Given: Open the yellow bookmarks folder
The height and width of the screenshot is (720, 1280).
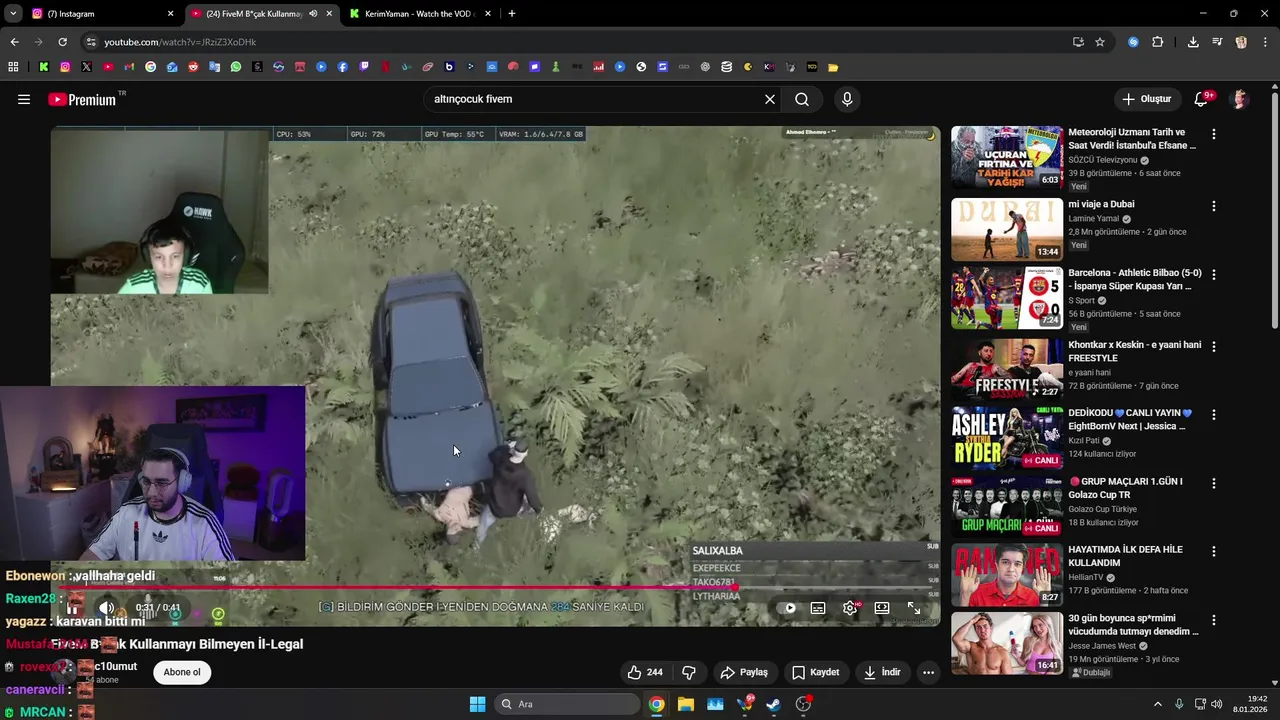Looking at the screenshot, I should click(x=833, y=67).
